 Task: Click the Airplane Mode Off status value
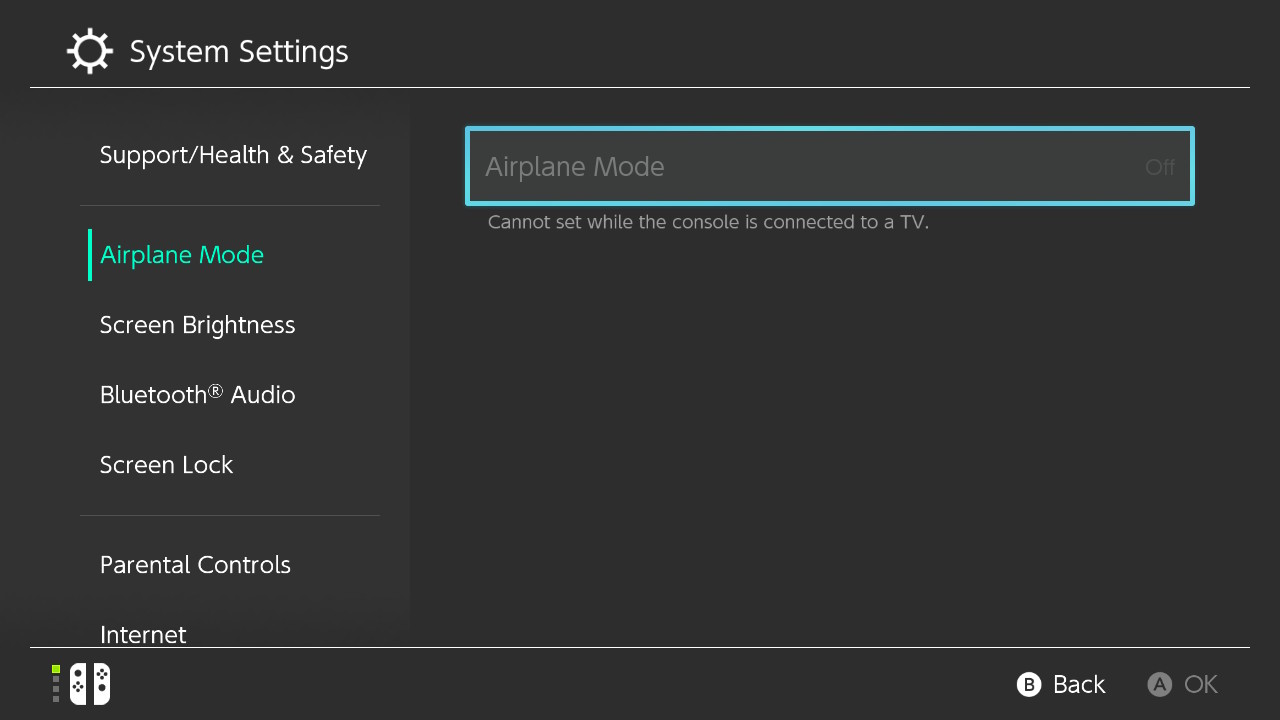(x=1159, y=167)
